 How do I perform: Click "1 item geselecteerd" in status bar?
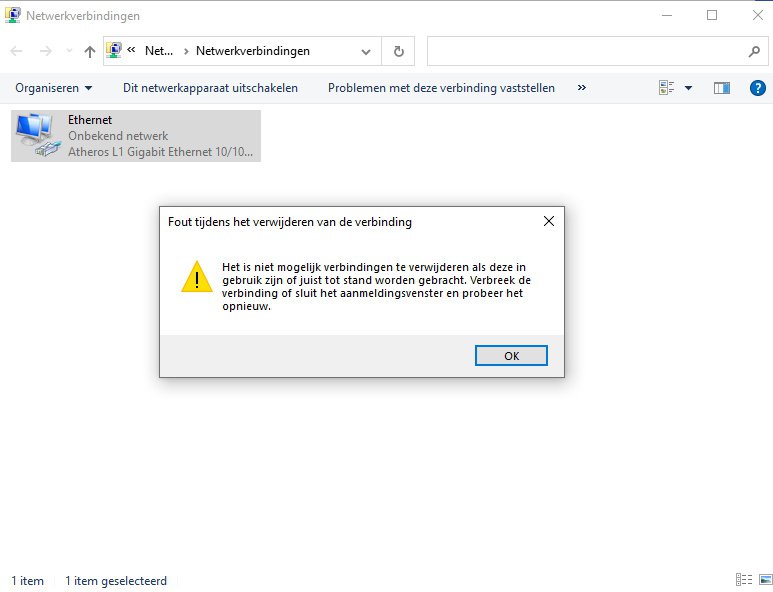point(116,581)
